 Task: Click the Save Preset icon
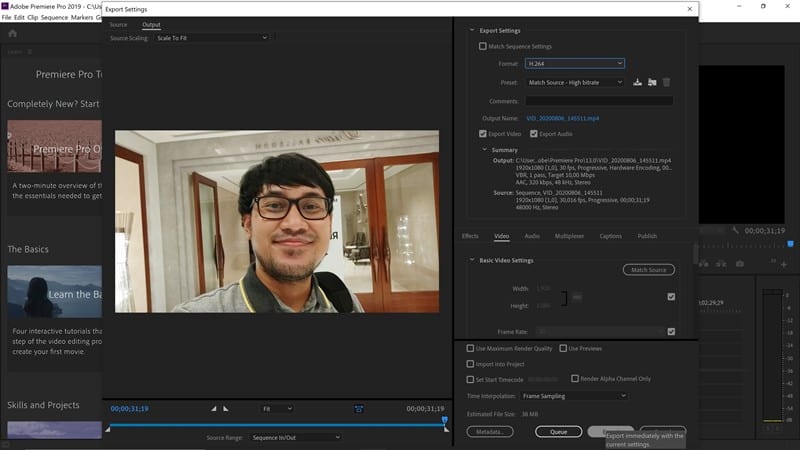click(x=637, y=82)
